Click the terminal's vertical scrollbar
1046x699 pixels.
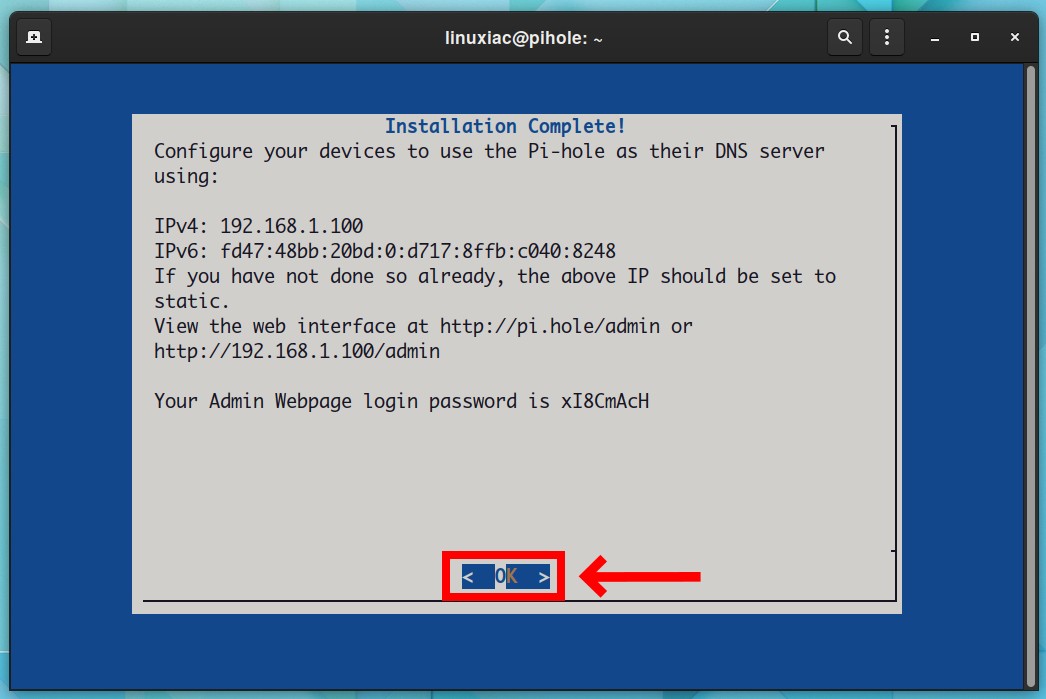1031,377
